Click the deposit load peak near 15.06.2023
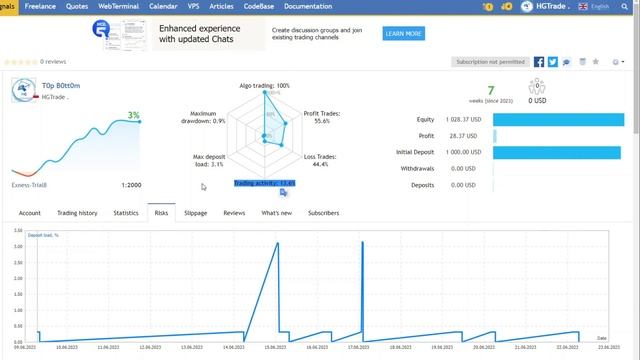The height and width of the screenshot is (360, 640). tap(278, 244)
